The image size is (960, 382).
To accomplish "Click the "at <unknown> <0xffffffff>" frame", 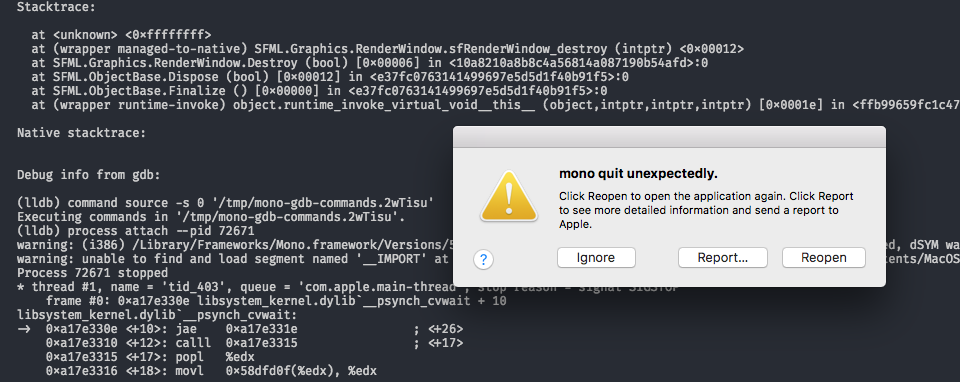I will click(x=121, y=35).
